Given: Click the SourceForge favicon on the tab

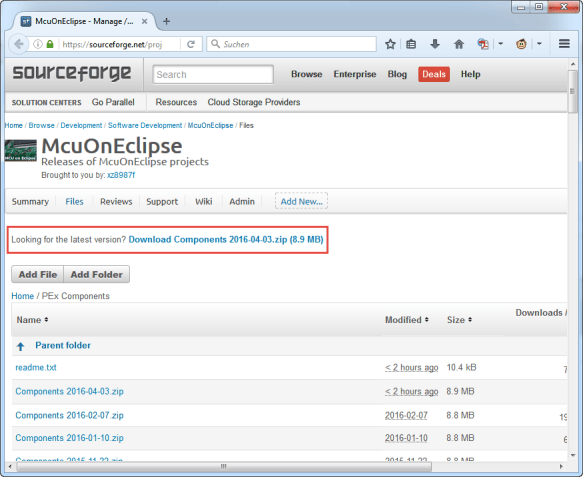Looking at the screenshot, I should pyautogui.click(x=26, y=22).
